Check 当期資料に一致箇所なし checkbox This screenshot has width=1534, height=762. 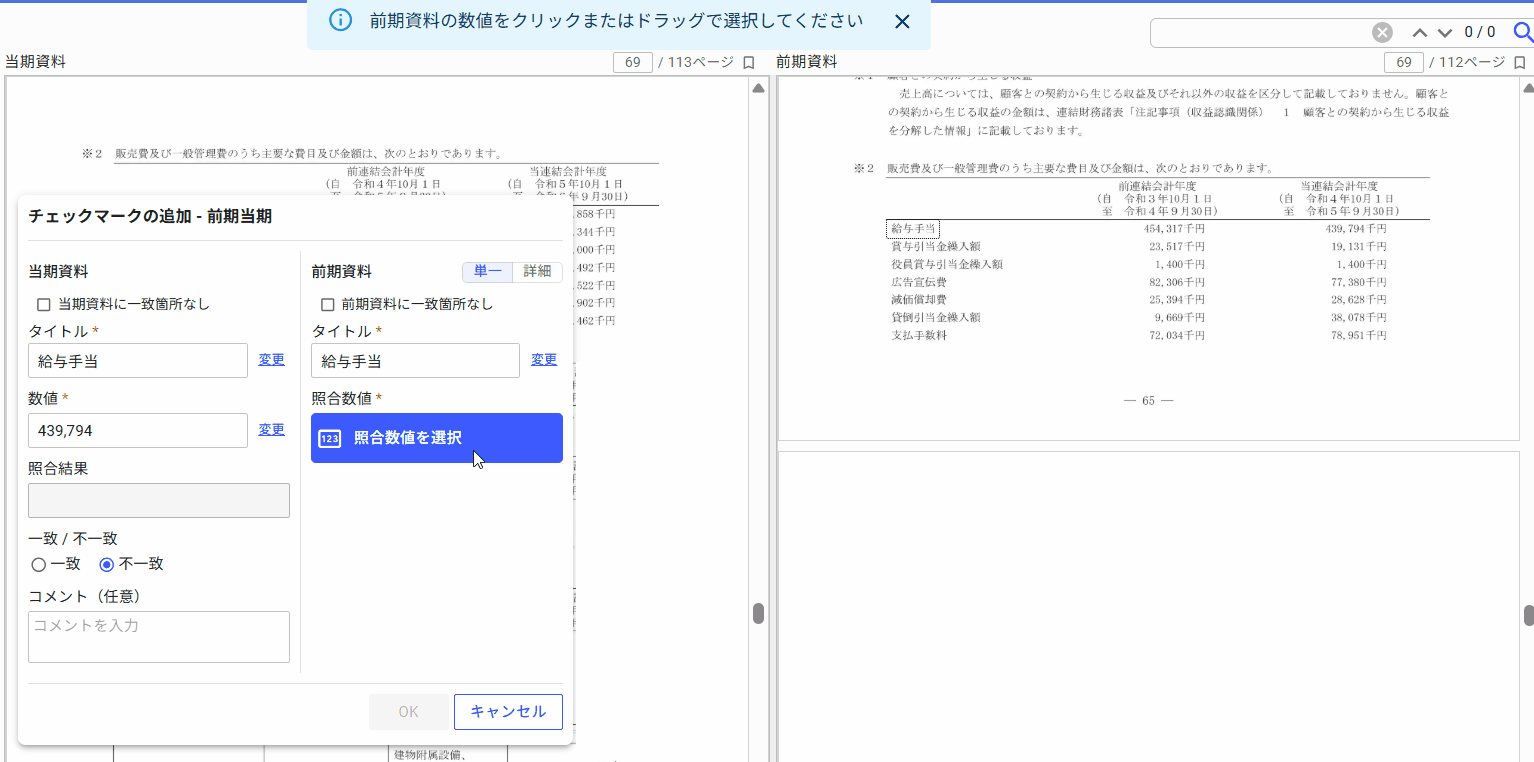(43, 304)
